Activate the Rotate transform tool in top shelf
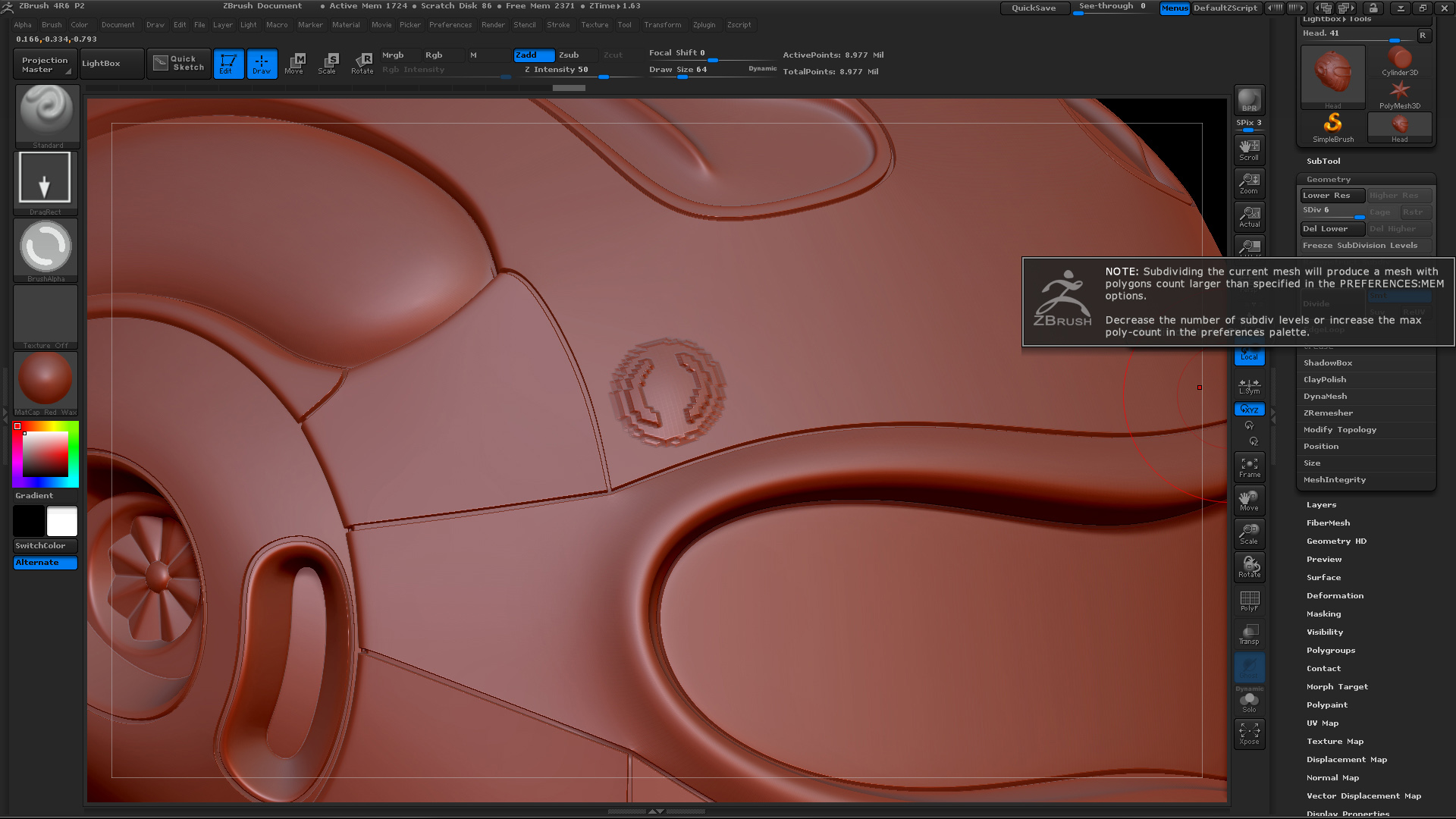Viewport: 1456px width, 819px height. pos(362,64)
